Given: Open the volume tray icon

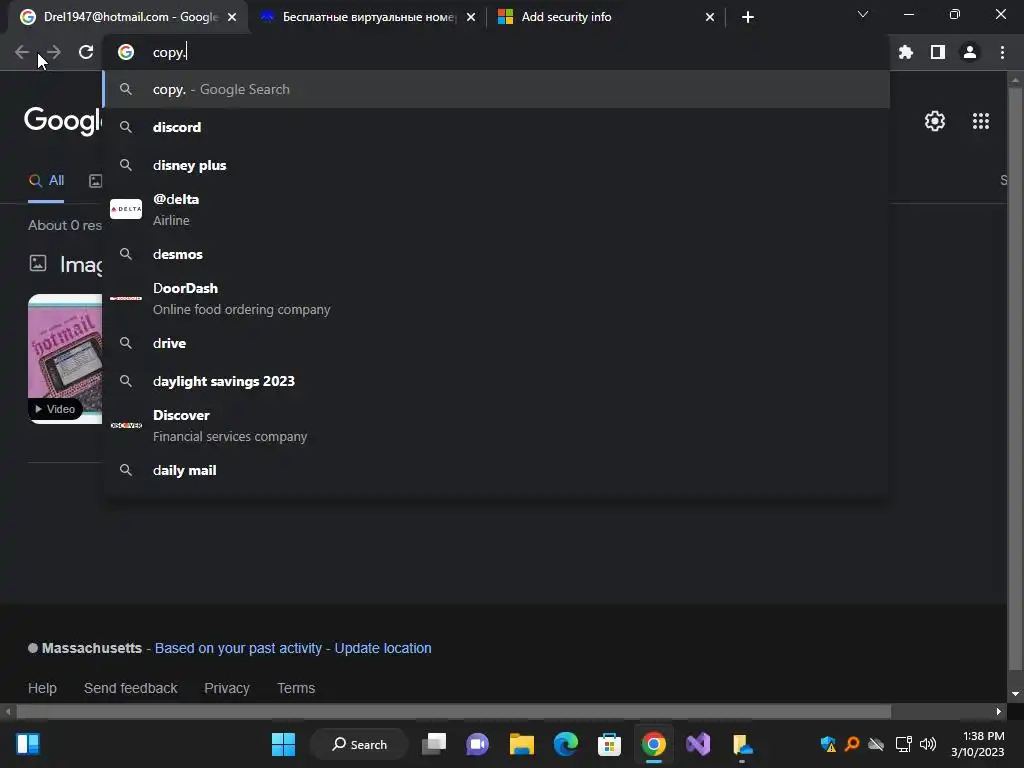Looking at the screenshot, I should click(x=927, y=744).
